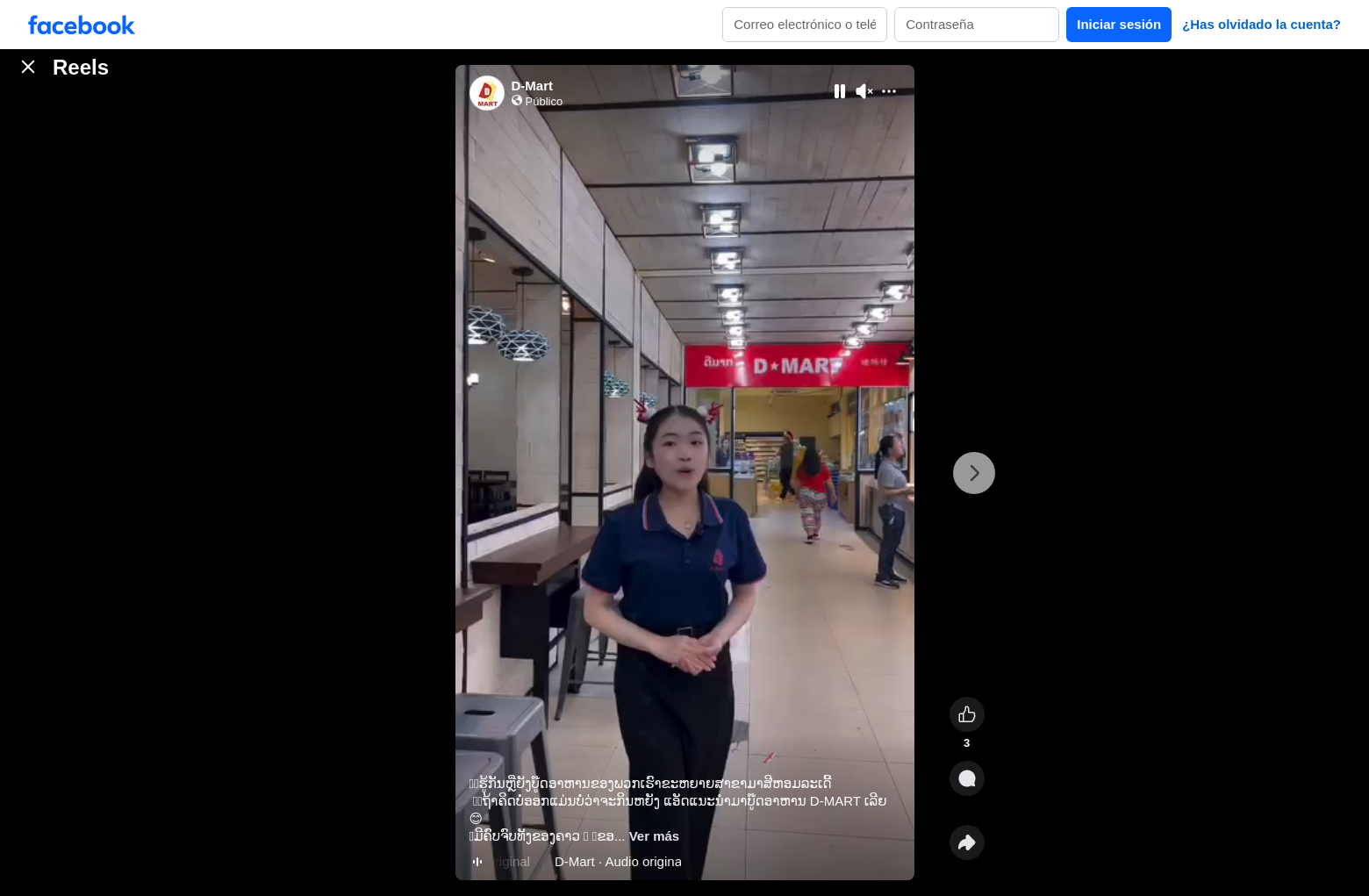The width and height of the screenshot is (1369, 896).
Task: Focus the Contraseña password field
Action: (977, 25)
